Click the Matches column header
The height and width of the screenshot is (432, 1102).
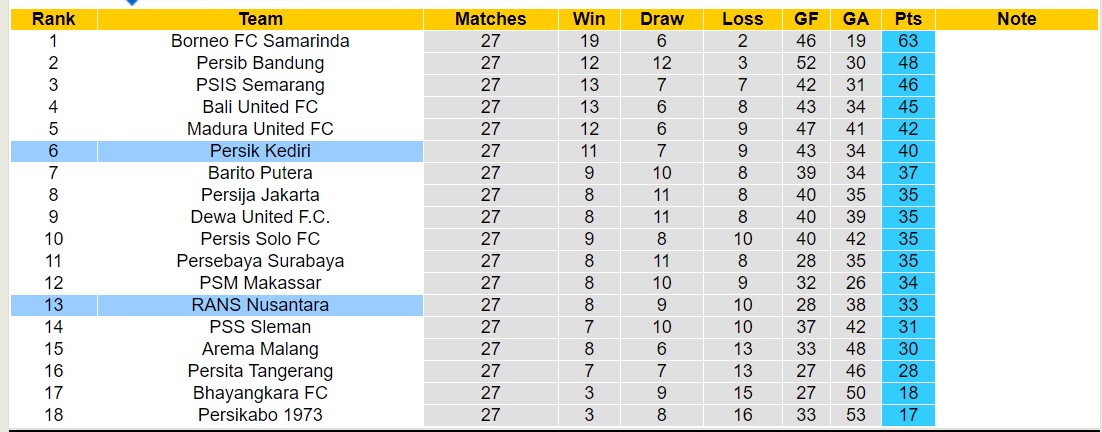[x=490, y=19]
